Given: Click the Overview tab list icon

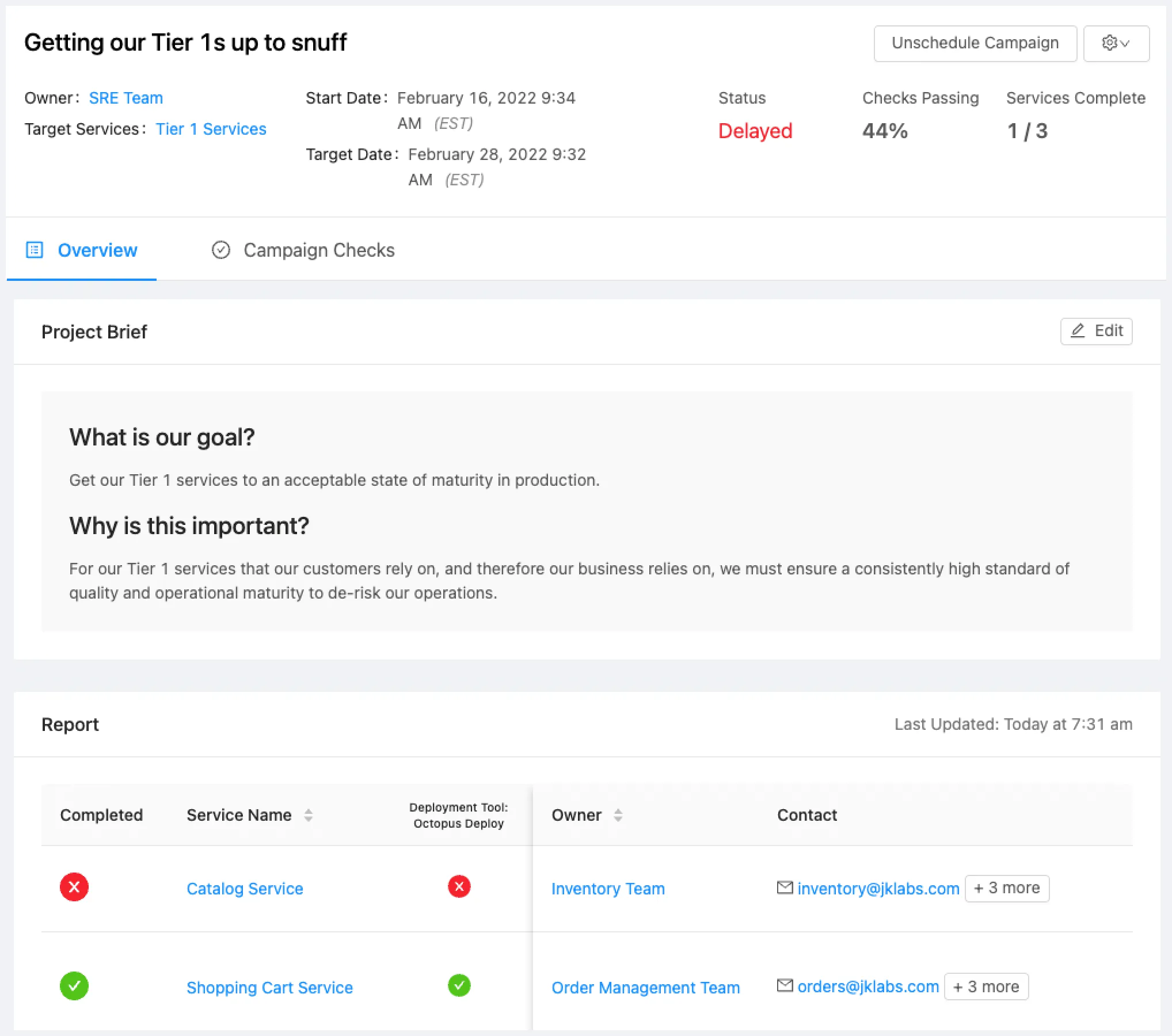Looking at the screenshot, I should pyautogui.click(x=35, y=250).
